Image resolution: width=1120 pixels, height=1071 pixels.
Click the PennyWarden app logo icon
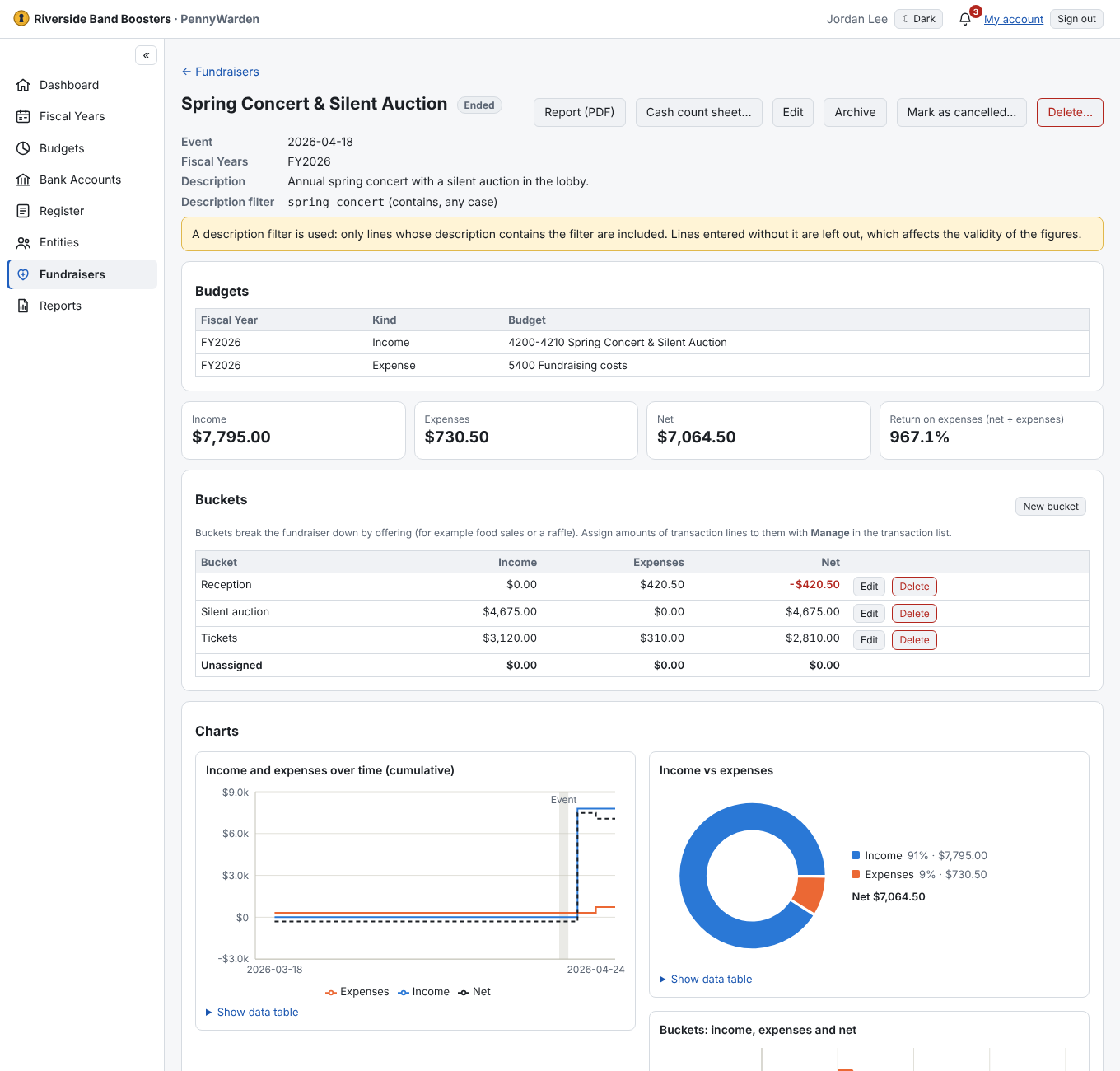tap(21, 18)
